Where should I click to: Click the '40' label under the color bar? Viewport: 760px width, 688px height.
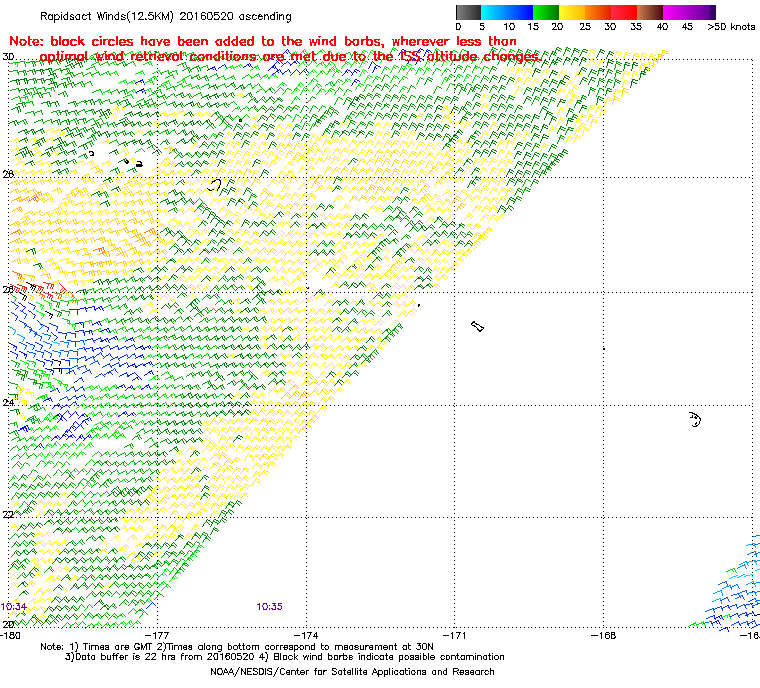click(662, 27)
